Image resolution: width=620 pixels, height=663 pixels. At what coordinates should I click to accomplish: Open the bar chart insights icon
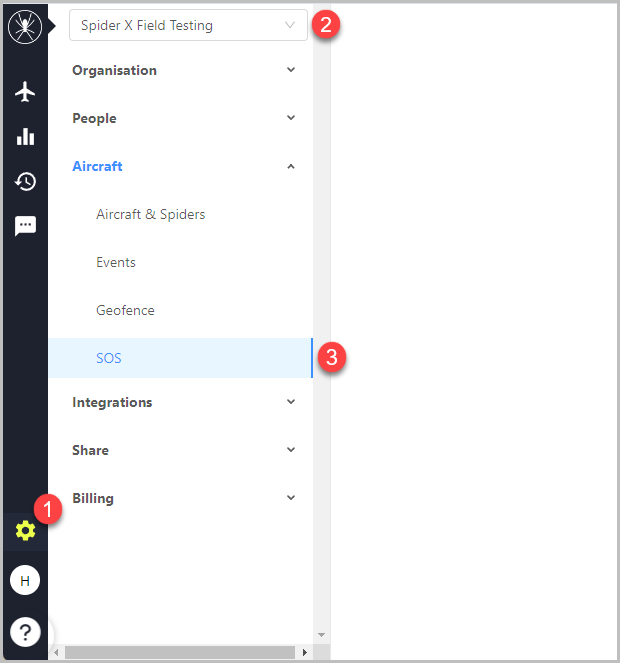click(x=25, y=137)
